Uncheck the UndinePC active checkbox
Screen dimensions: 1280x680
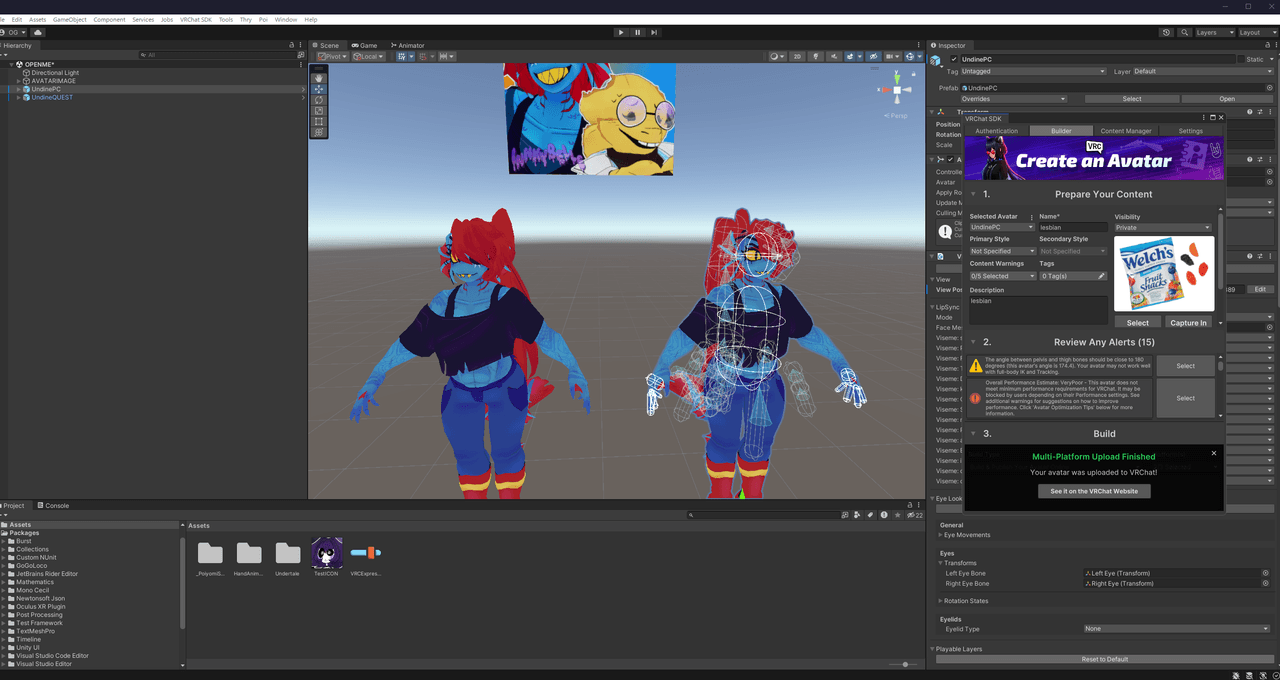click(x=955, y=60)
